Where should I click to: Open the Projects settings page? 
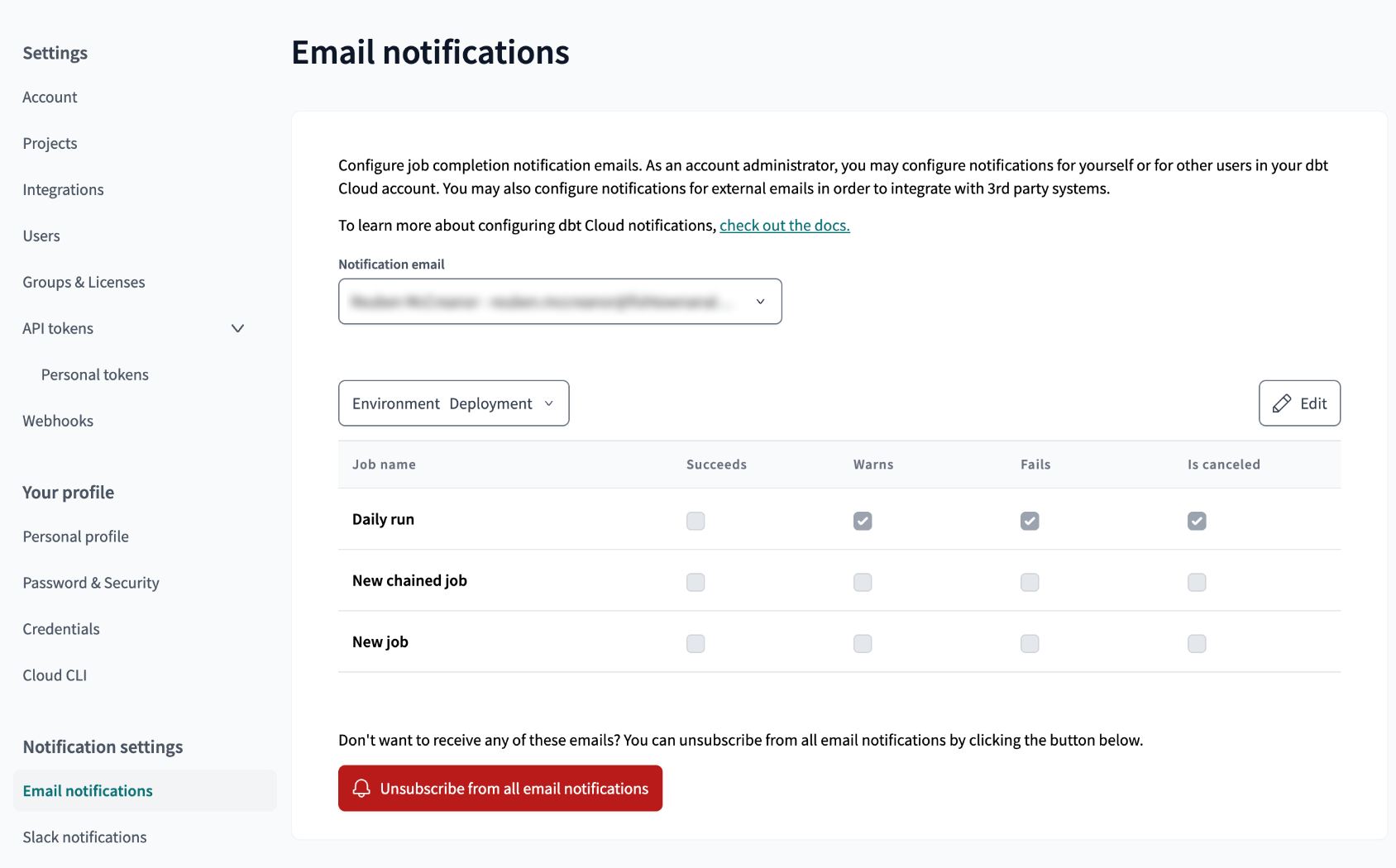click(50, 143)
